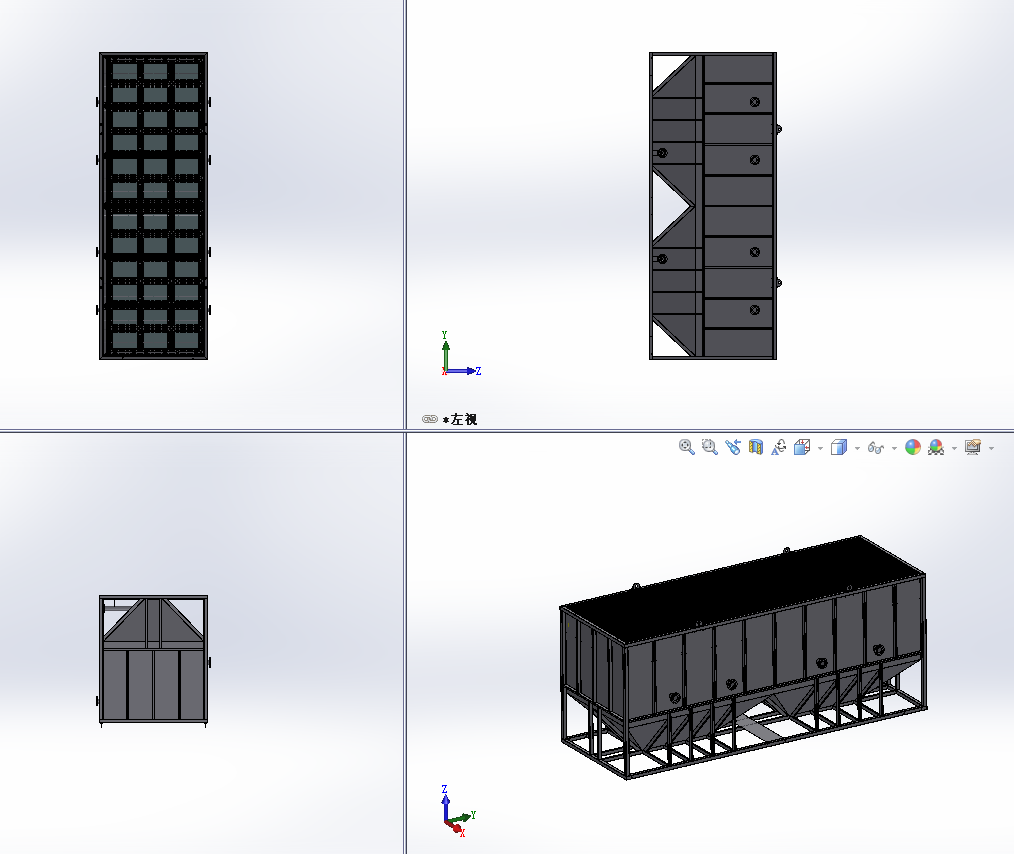
Task: Click the *左視 view name label
Action: [x=461, y=419]
